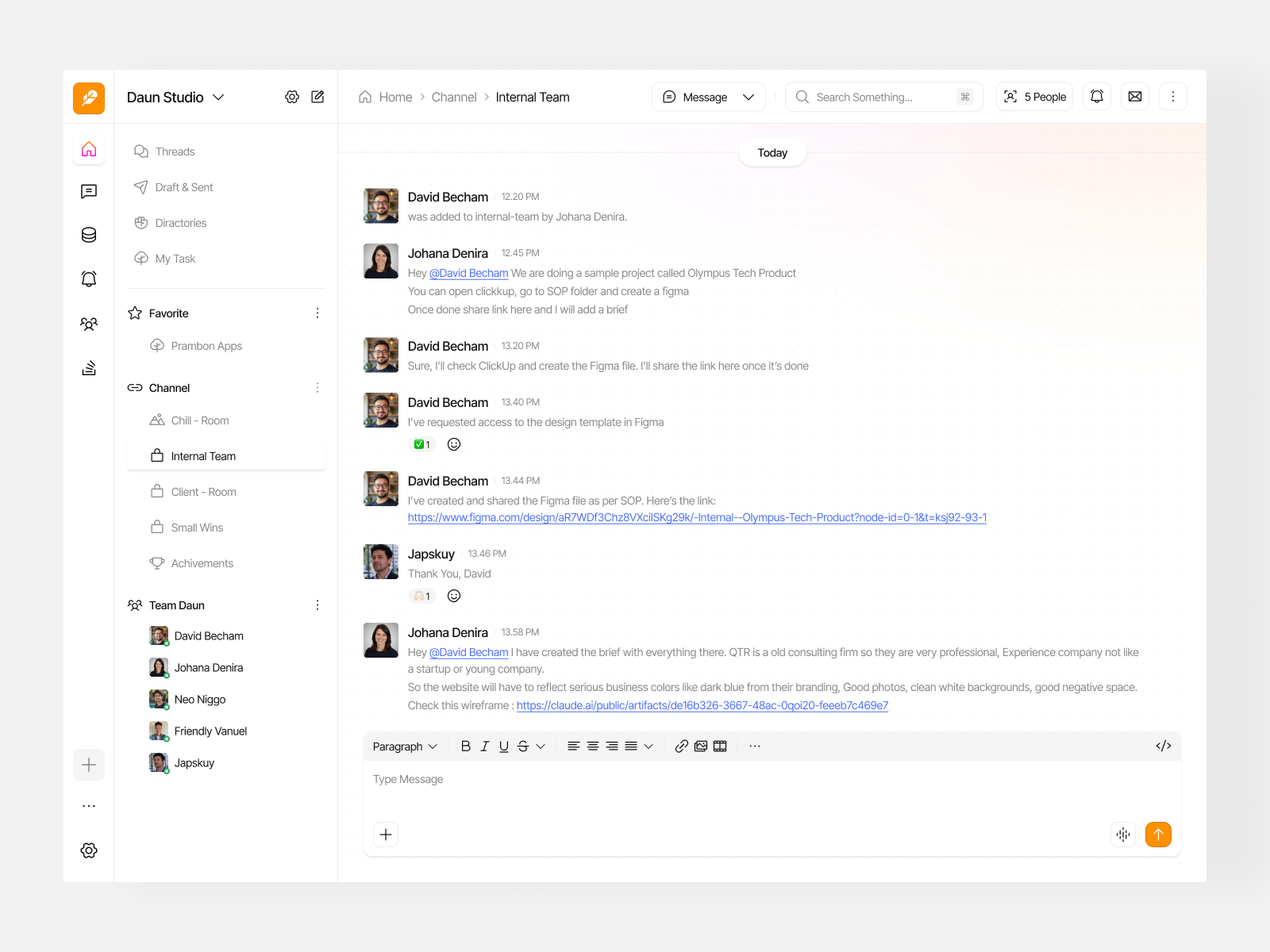The image size is (1270, 952).
Task: Open the database/directories icon in left sidebar
Action: [89, 235]
